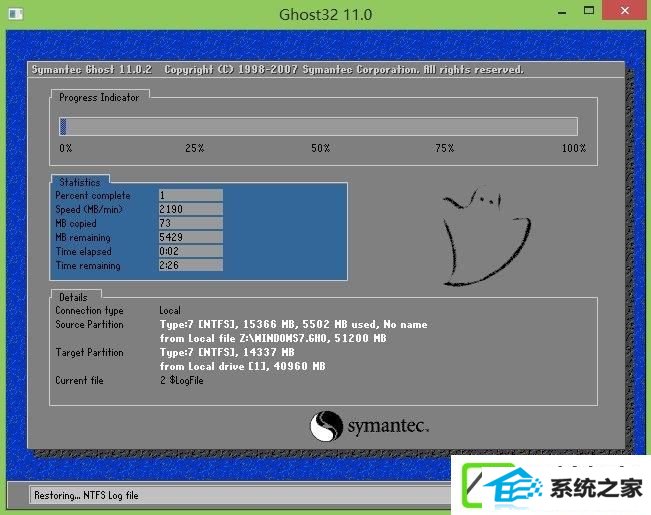The height and width of the screenshot is (515, 651).
Task: Select the Time remaining value 2:26
Action: pos(191,265)
